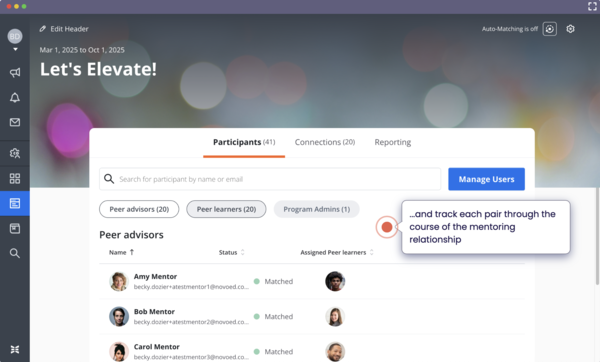Sort by the Status column header
The image size is (600, 362).
click(232, 253)
